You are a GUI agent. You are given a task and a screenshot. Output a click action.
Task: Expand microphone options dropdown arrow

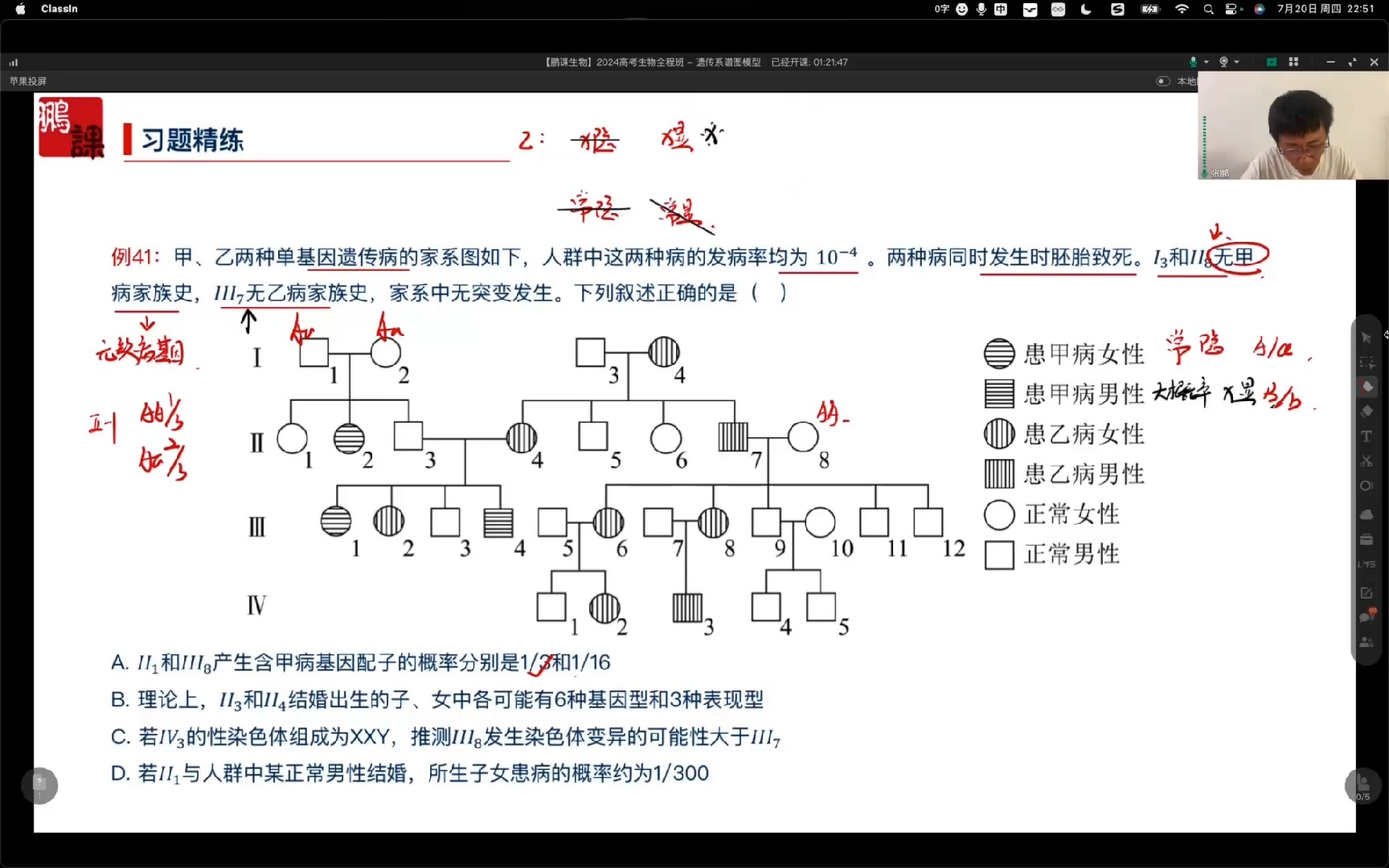(1206, 62)
